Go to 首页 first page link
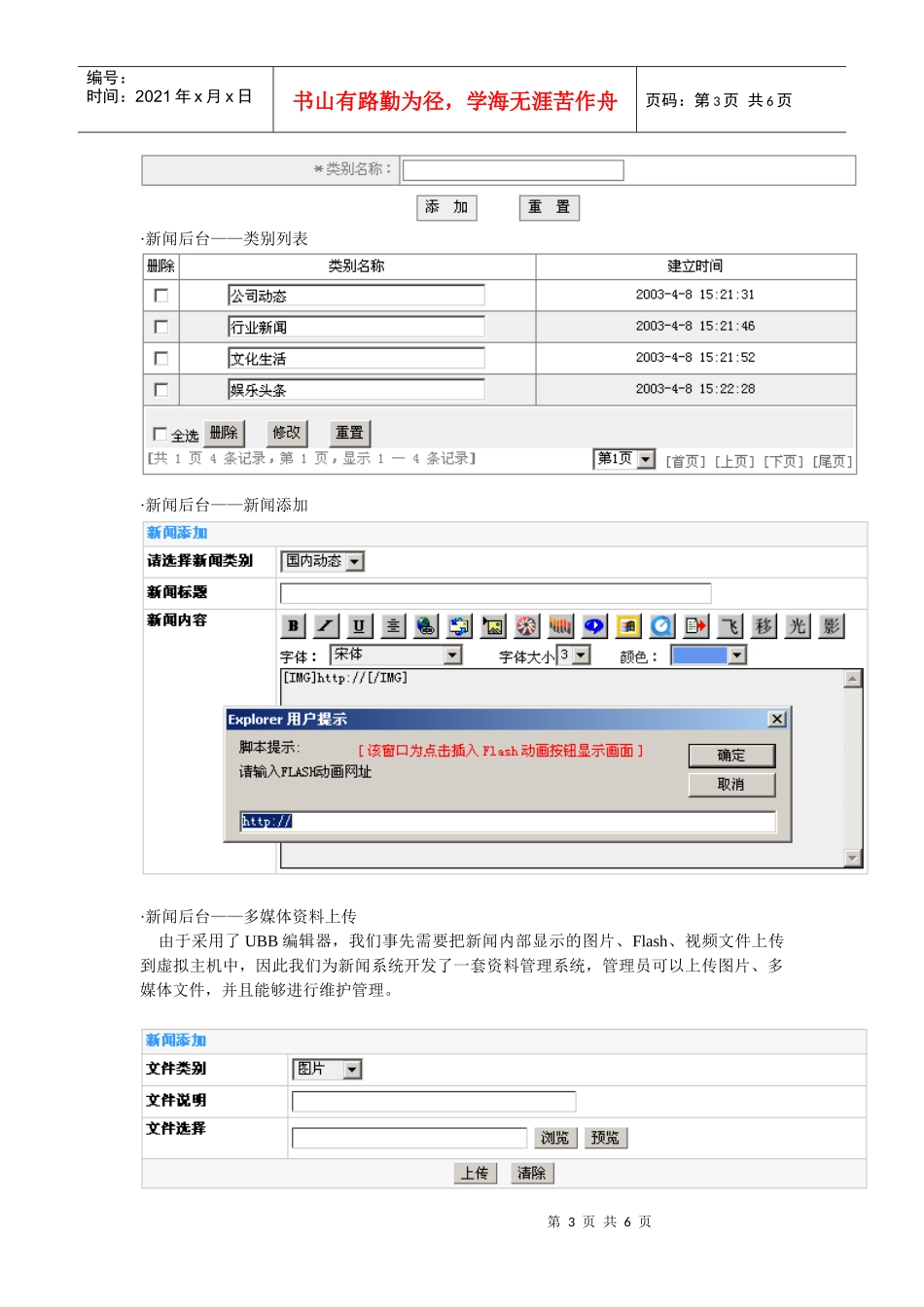 (x=686, y=462)
